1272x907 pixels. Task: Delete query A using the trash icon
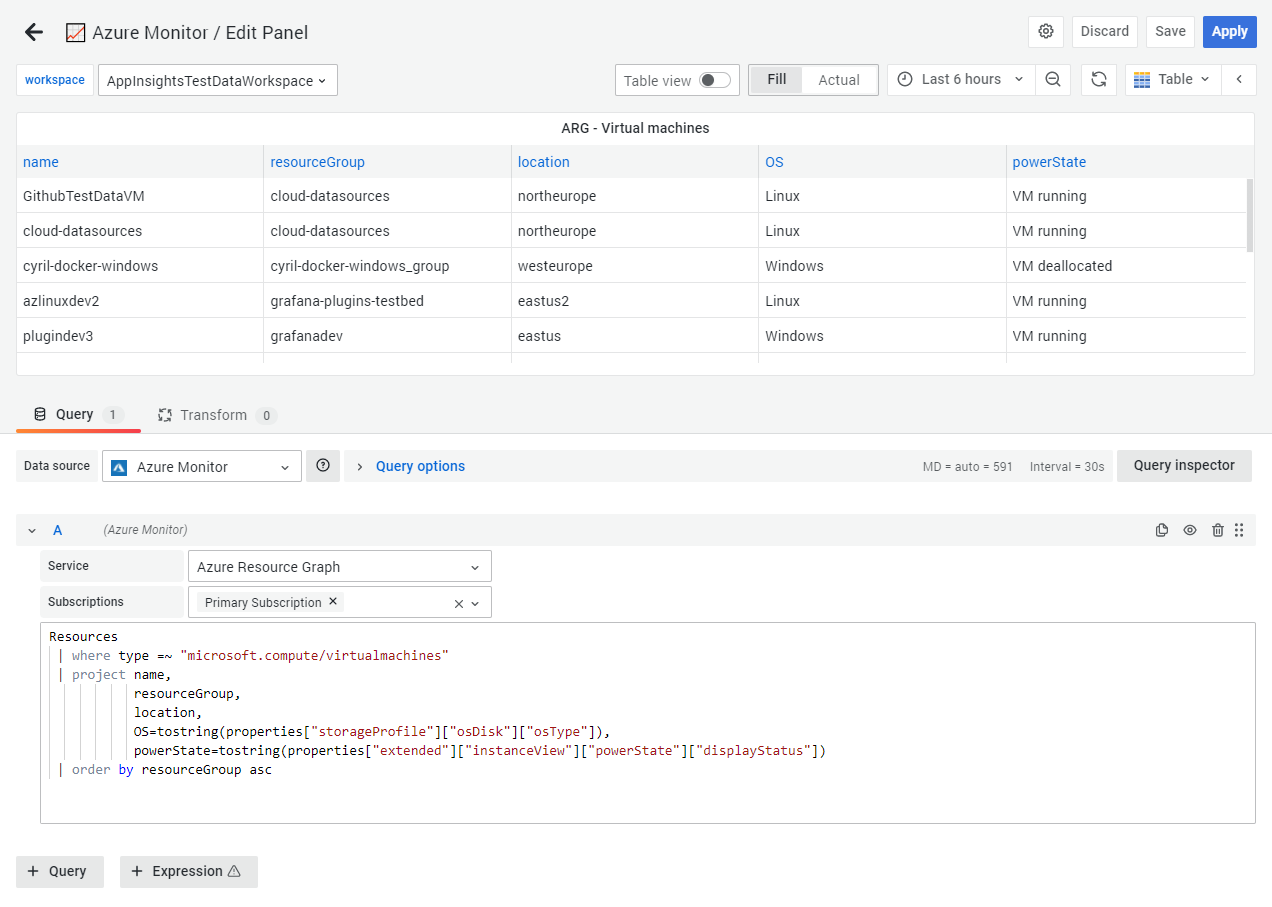1217,530
